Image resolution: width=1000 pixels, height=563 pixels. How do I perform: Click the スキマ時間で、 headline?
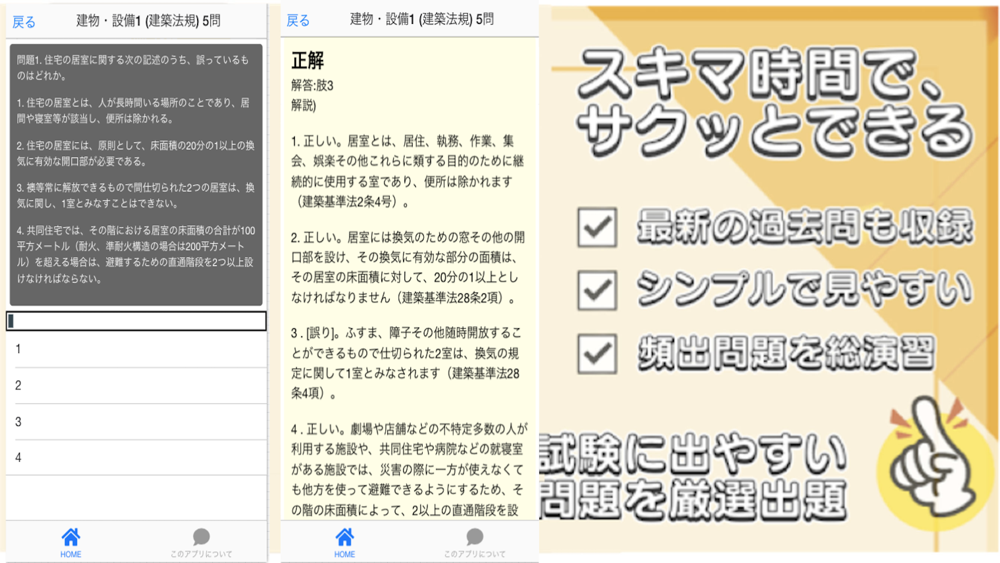762,74
